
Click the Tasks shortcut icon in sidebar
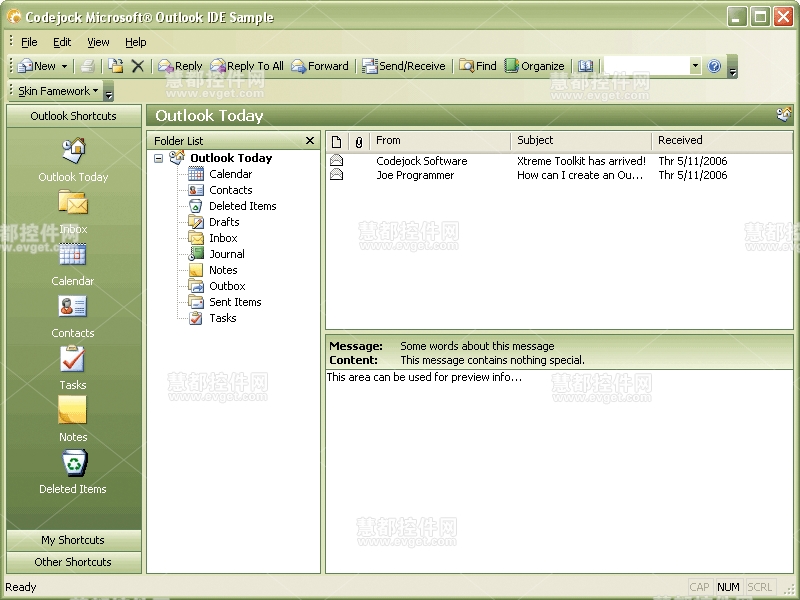click(72, 358)
